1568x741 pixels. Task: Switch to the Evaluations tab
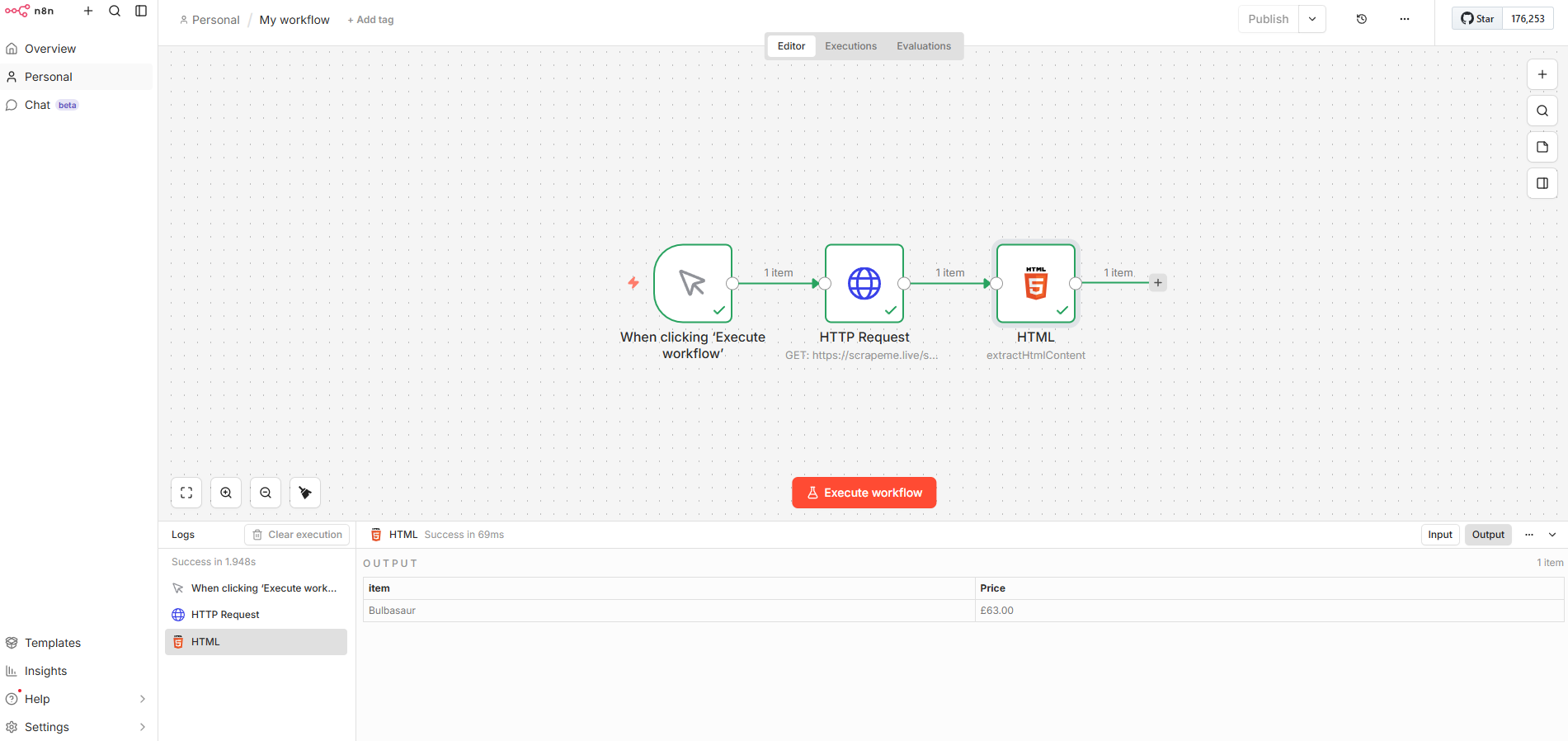pyautogui.click(x=923, y=46)
